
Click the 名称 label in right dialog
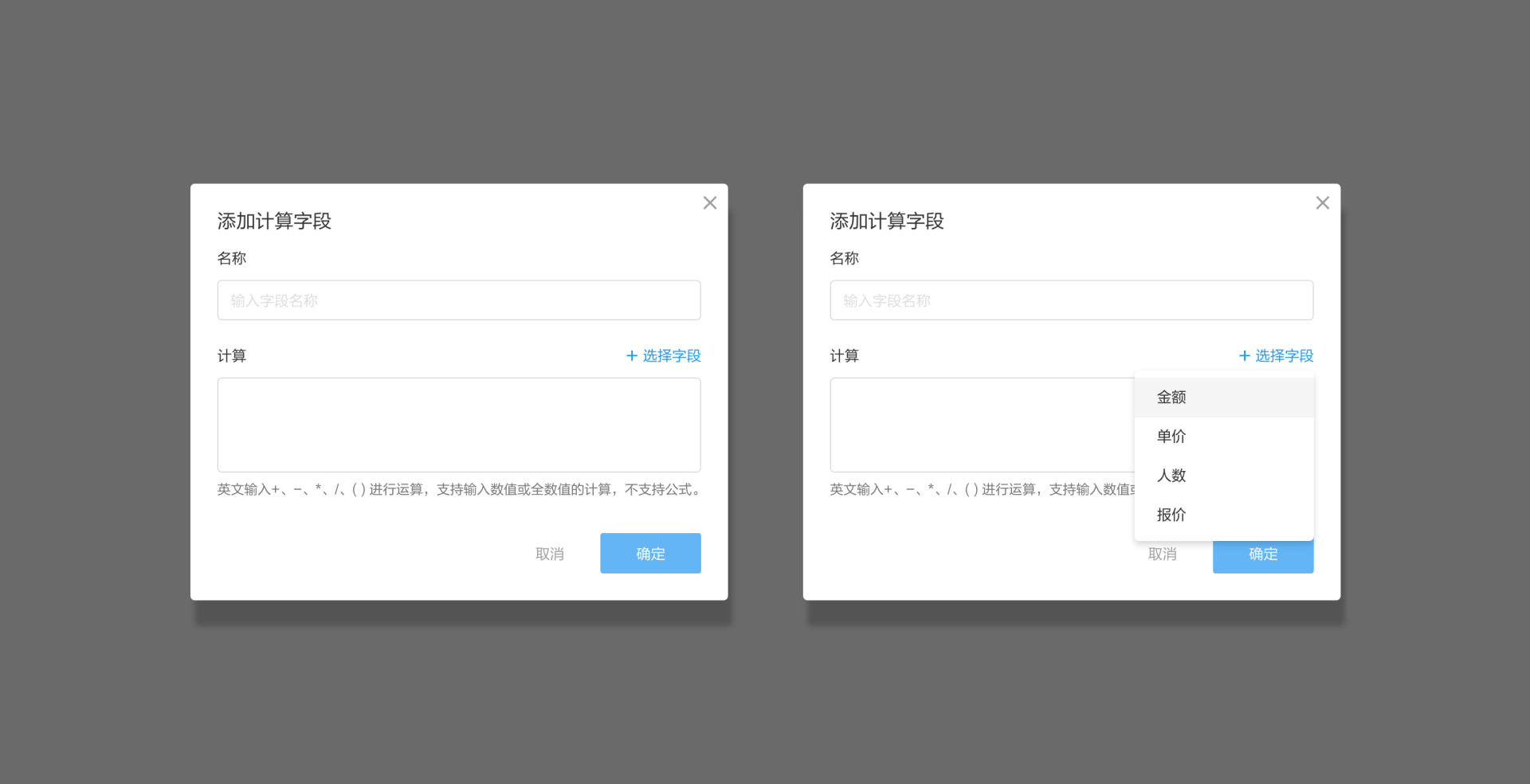point(844,258)
